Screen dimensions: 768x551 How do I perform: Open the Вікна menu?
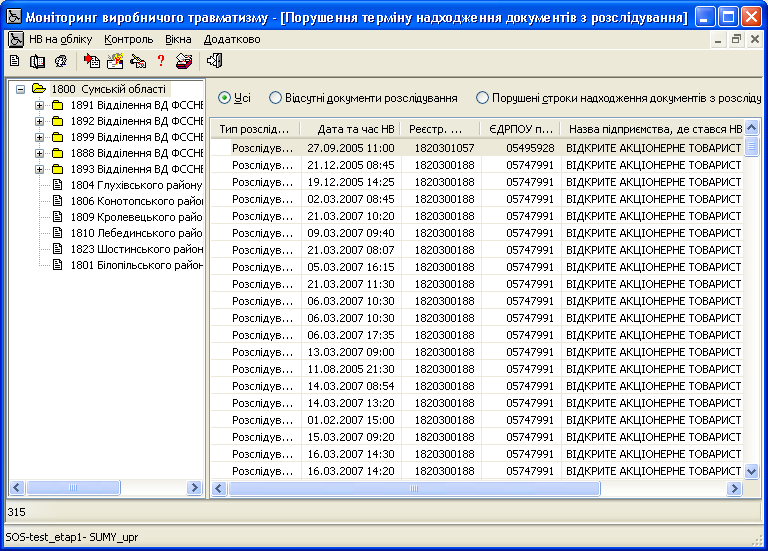click(178, 39)
